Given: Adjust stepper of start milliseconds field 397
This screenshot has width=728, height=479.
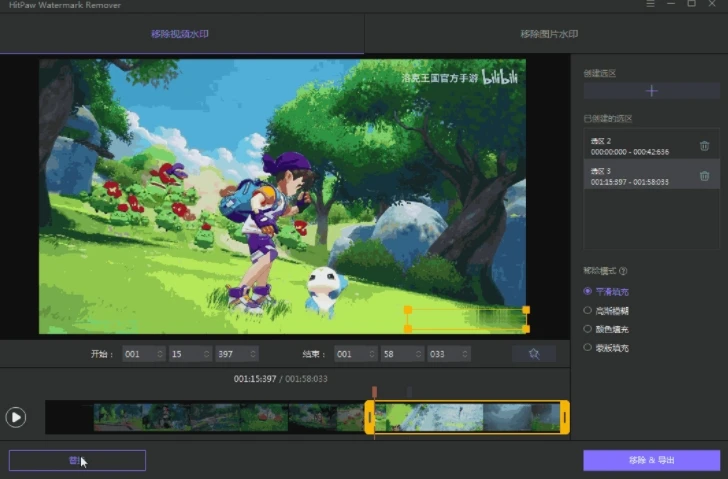Looking at the screenshot, I should coord(253,354).
